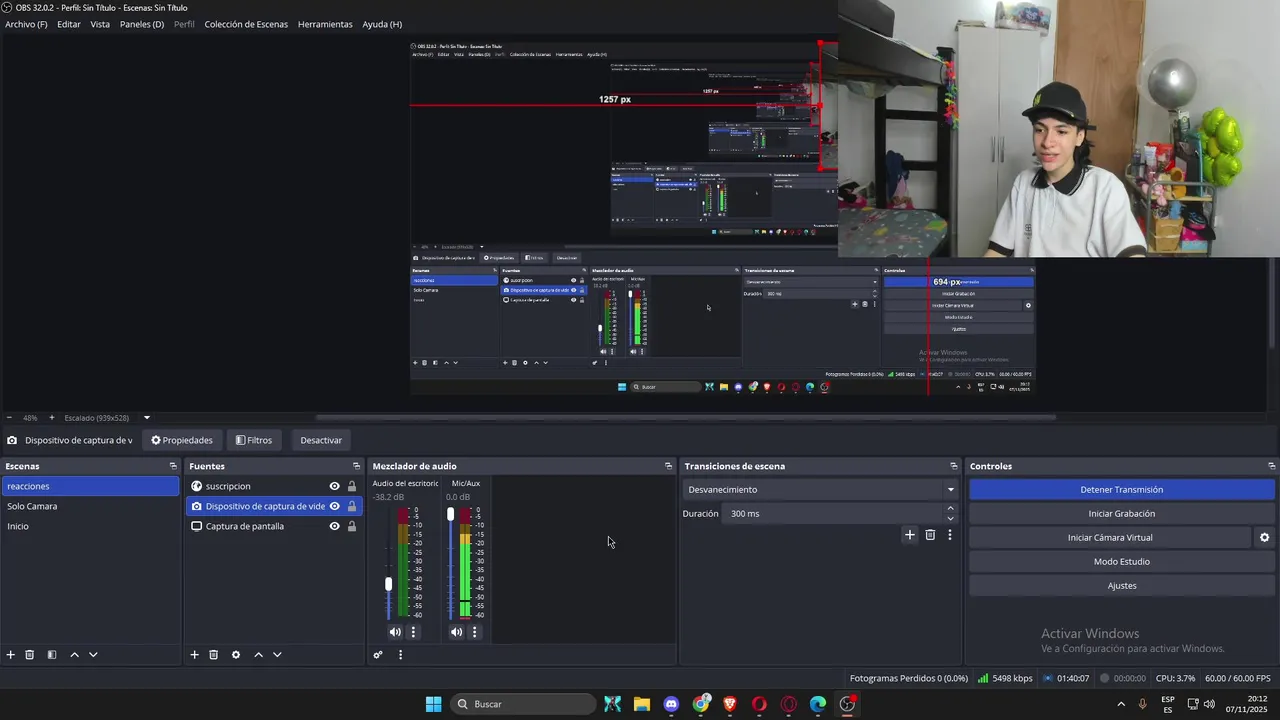1280x720 pixels.
Task: Move scene down arrow in Escenas
Action: 93,655
